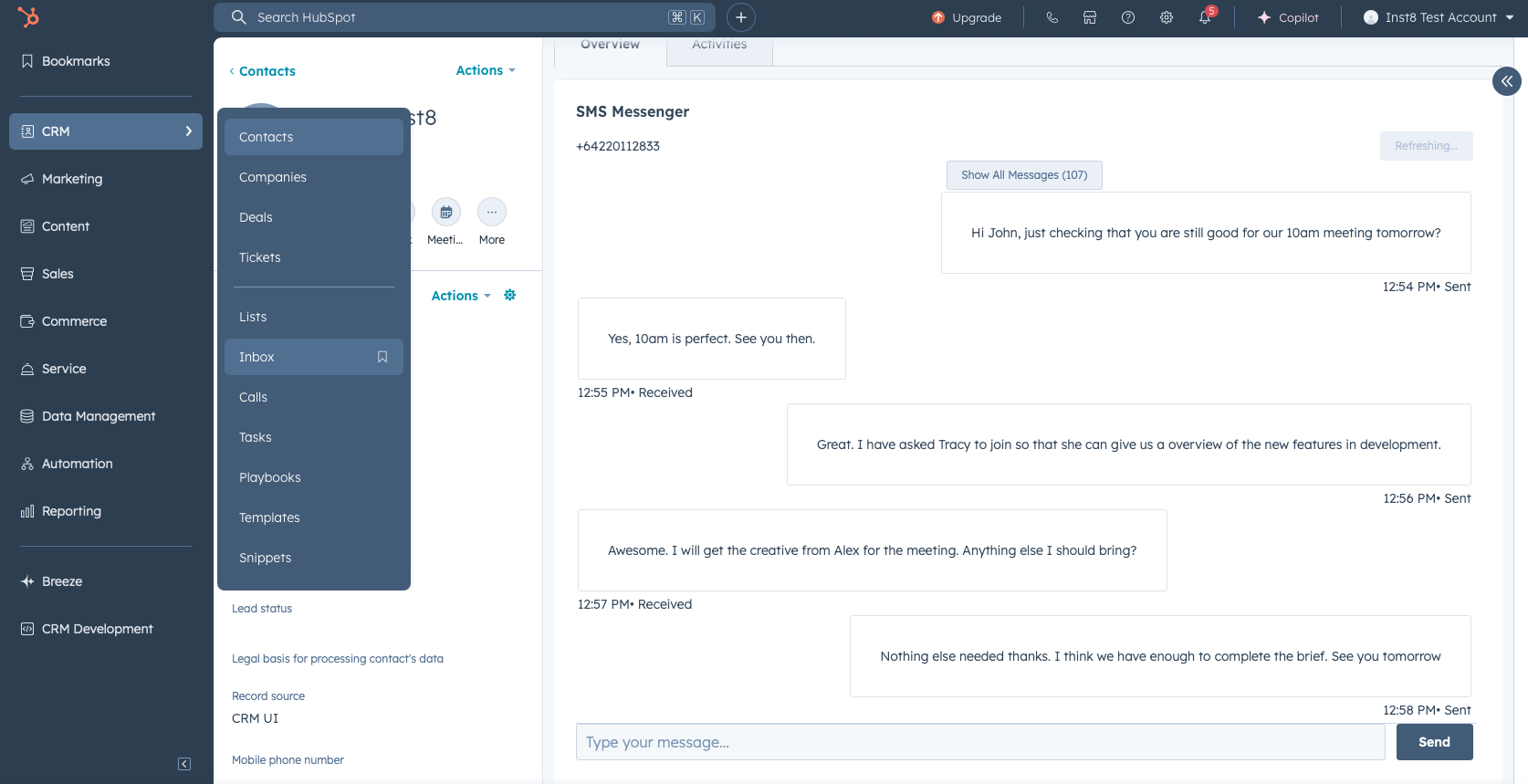Open Breeze in the sidebar
This screenshot has height=784, width=1528.
tap(106, 581)
